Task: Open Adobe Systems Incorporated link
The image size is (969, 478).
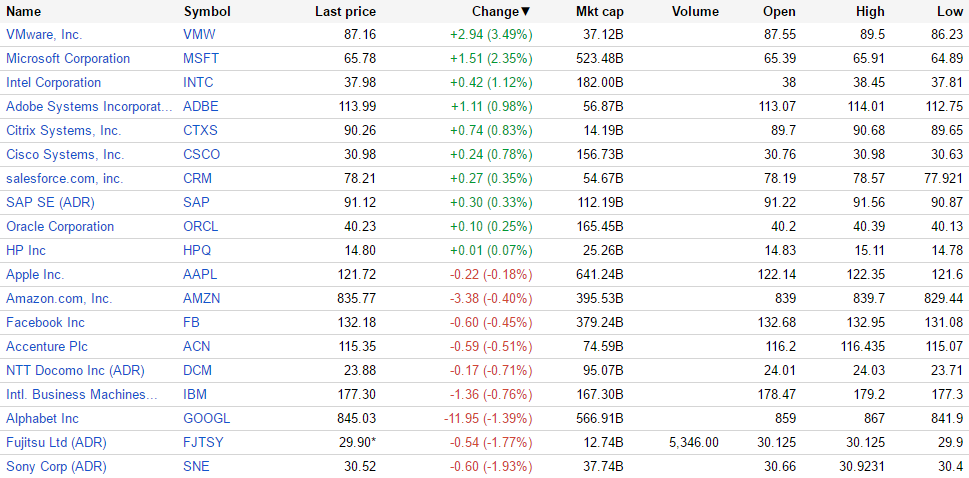Action: pos(89,106)
